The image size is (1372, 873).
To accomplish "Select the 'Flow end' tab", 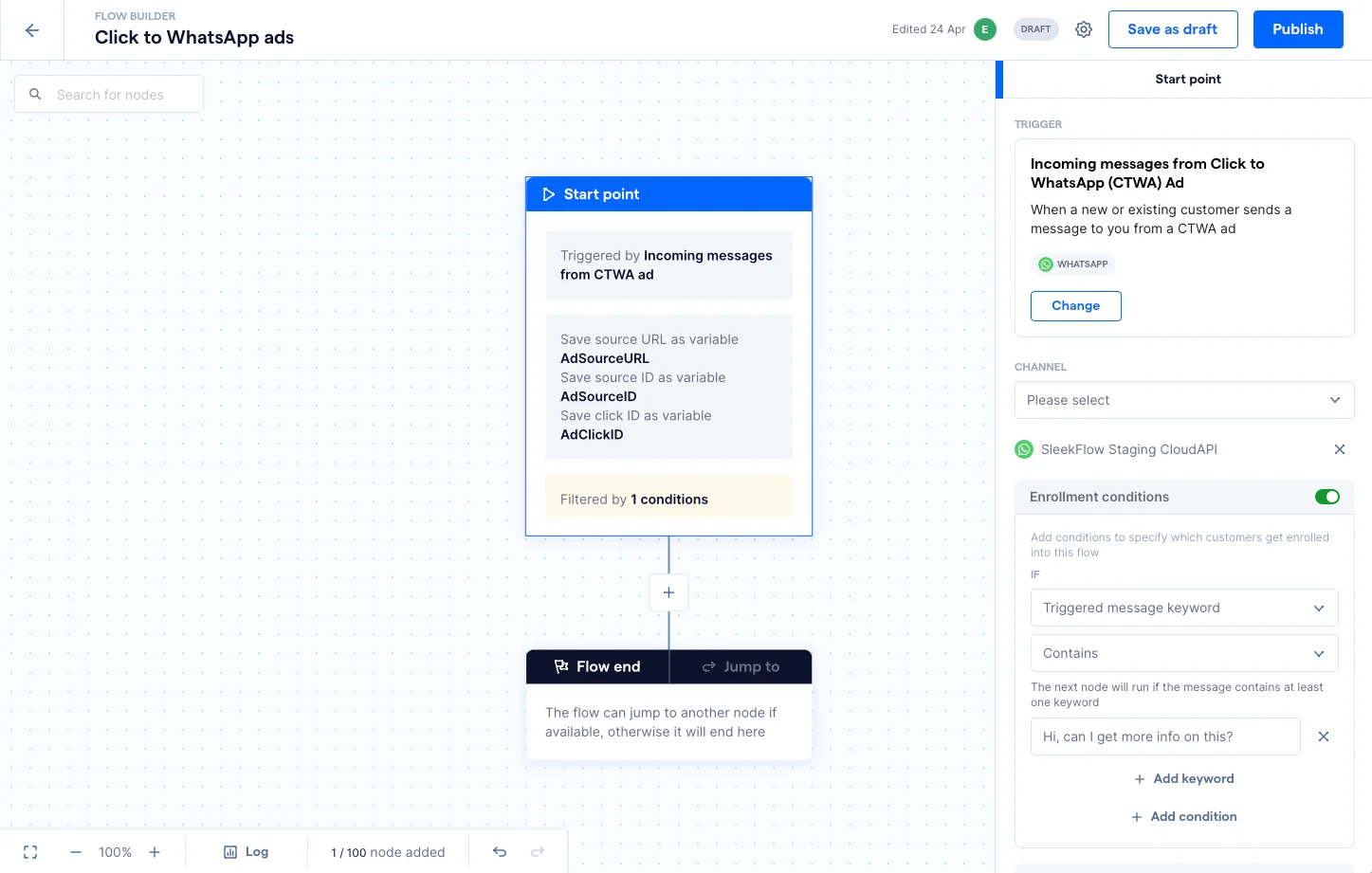I will click(598, 666).
